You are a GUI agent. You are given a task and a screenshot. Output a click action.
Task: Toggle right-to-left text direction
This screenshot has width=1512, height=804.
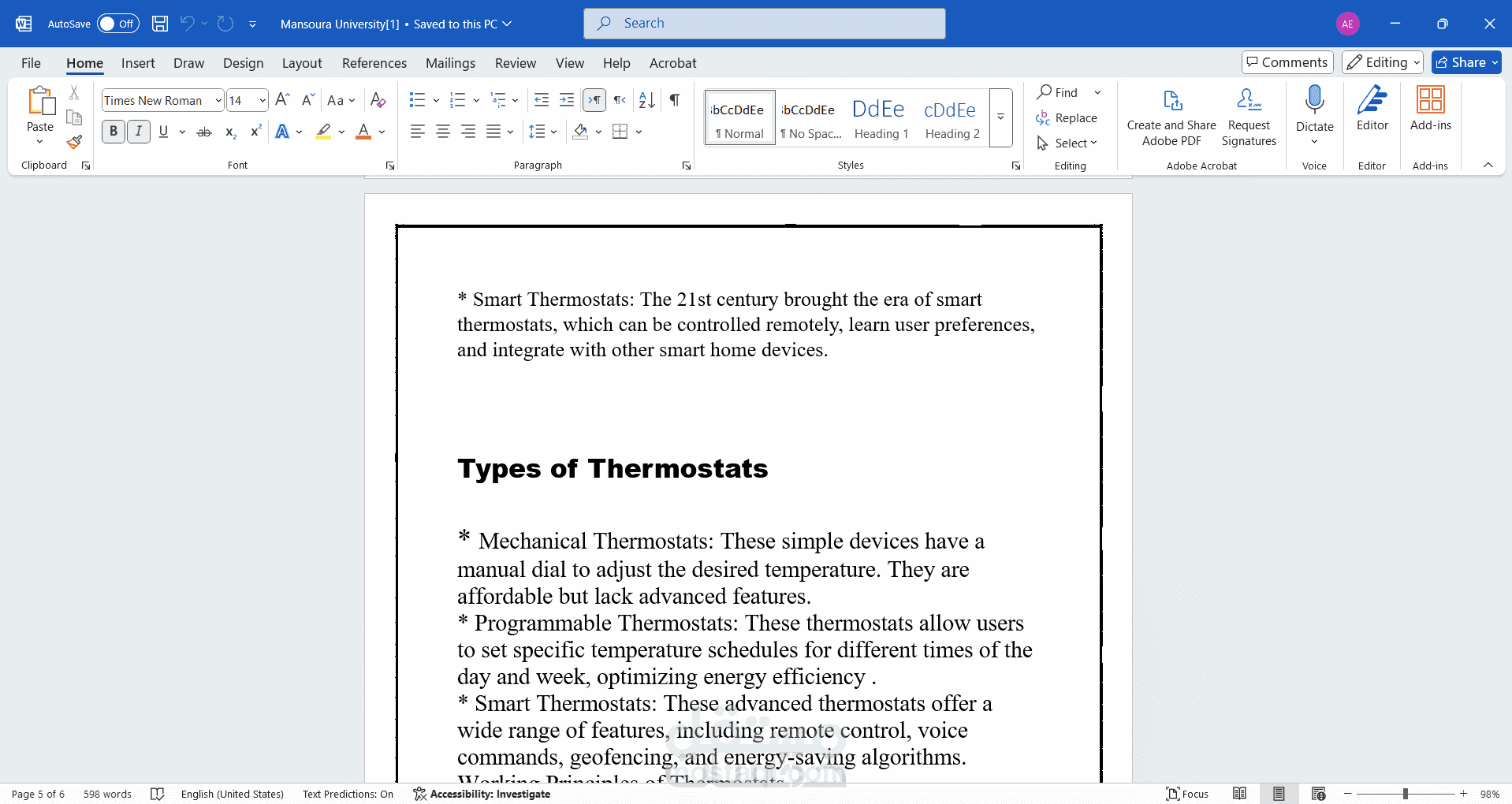click(620, 100)
